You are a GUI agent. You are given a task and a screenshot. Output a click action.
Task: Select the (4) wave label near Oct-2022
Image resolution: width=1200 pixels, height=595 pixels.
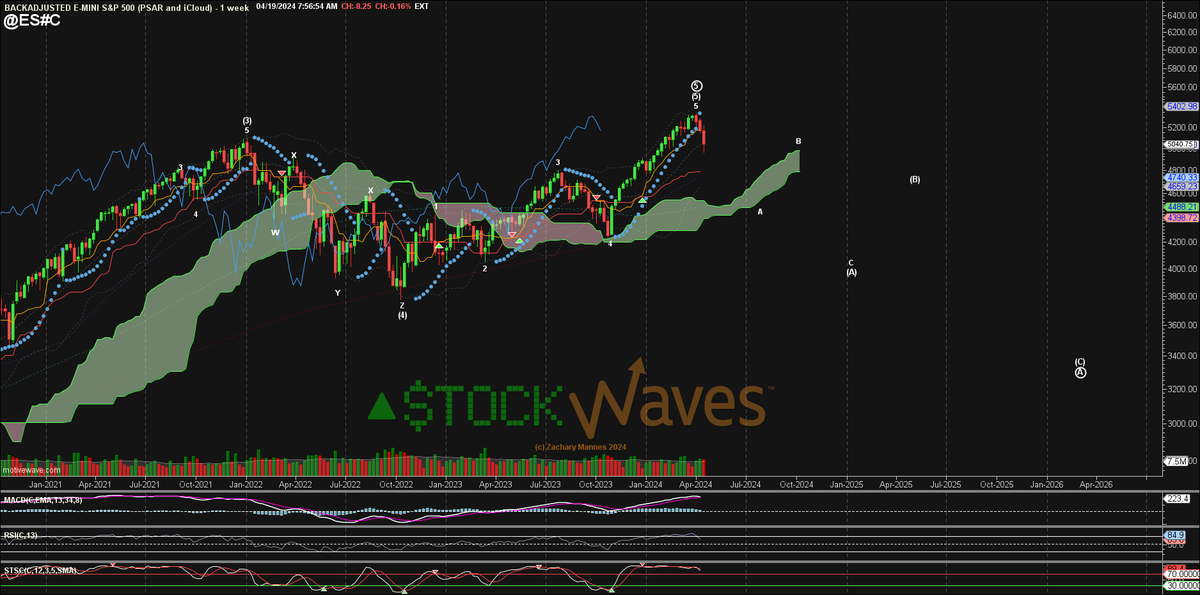pos(402,315)
